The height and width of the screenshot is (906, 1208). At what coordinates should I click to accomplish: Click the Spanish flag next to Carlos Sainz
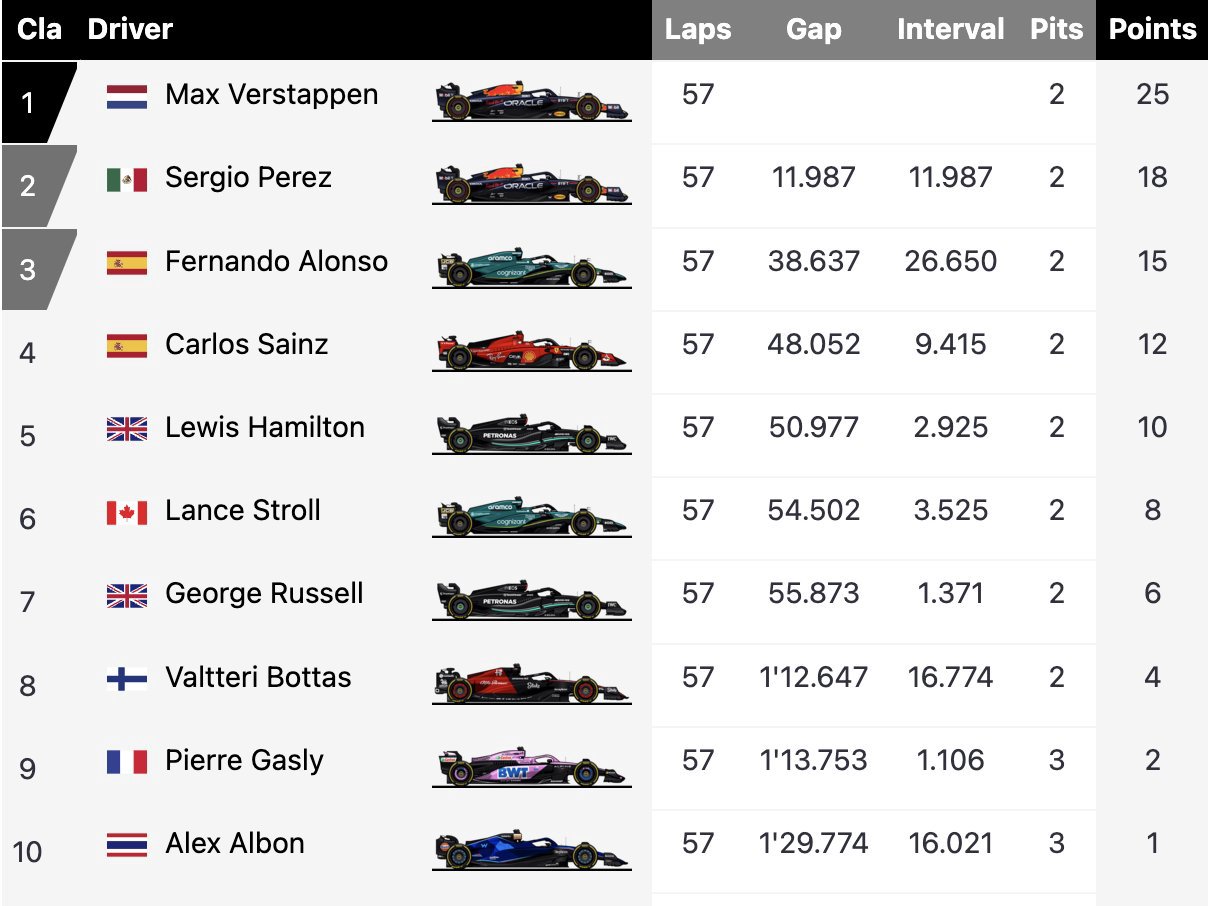tap(127, 346)
